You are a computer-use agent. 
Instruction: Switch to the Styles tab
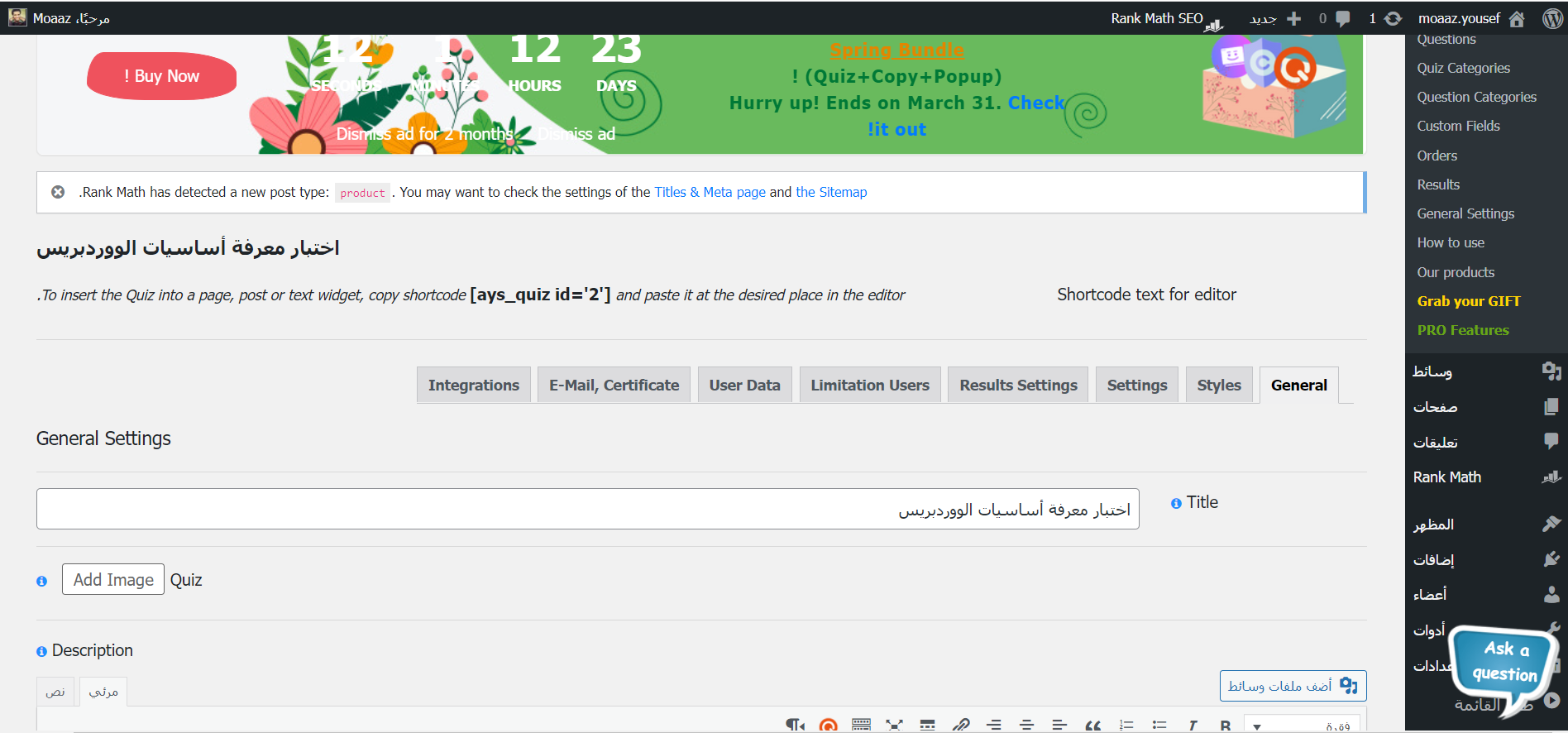tap(1219, 385)
